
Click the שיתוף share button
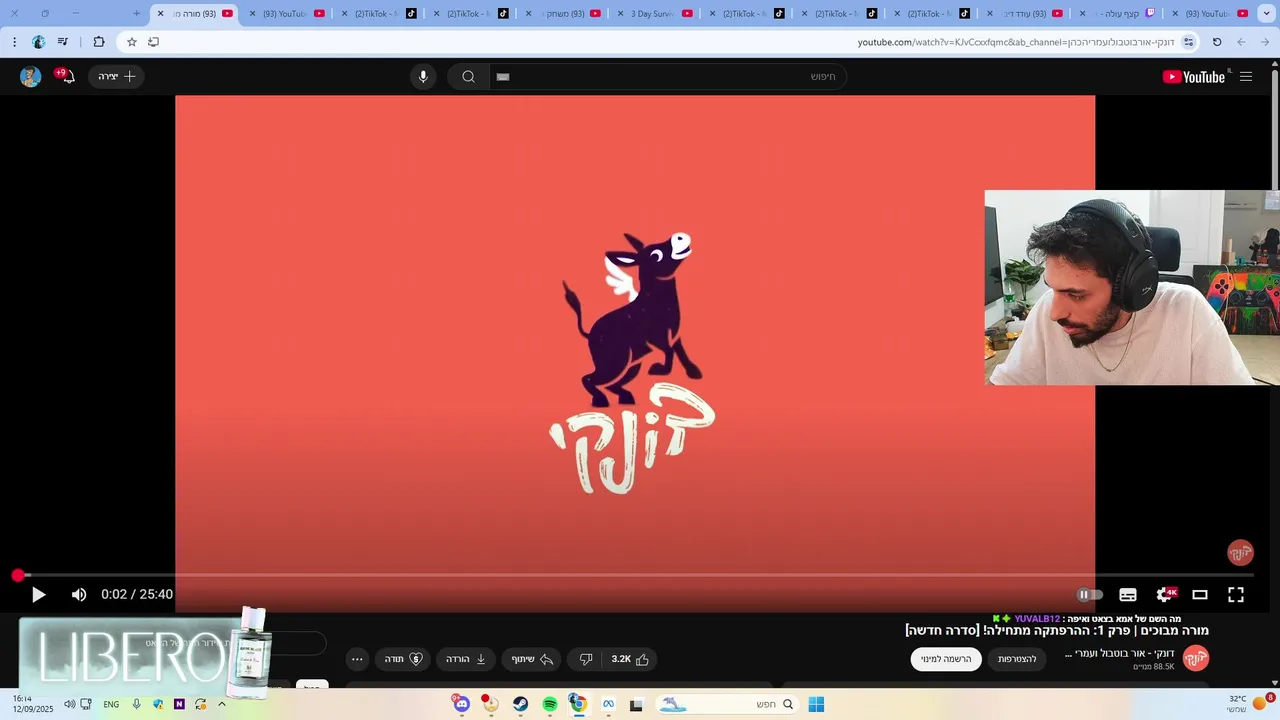point(532,659)
